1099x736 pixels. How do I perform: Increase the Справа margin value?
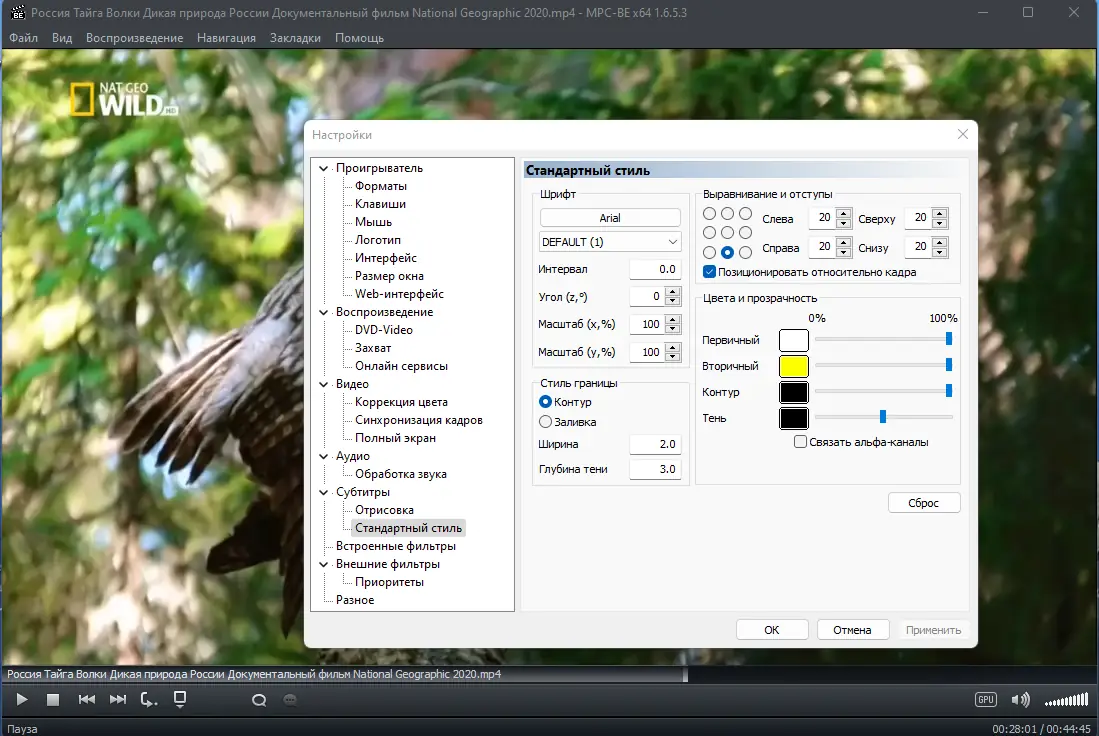tap(844, 242)
